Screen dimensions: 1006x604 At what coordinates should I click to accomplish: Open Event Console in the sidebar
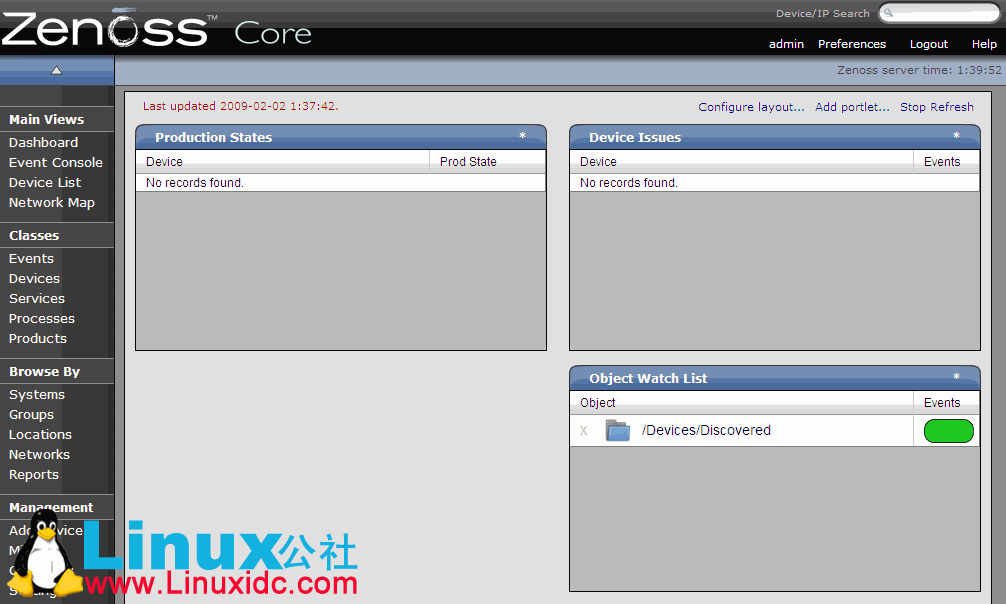[56, 162]
